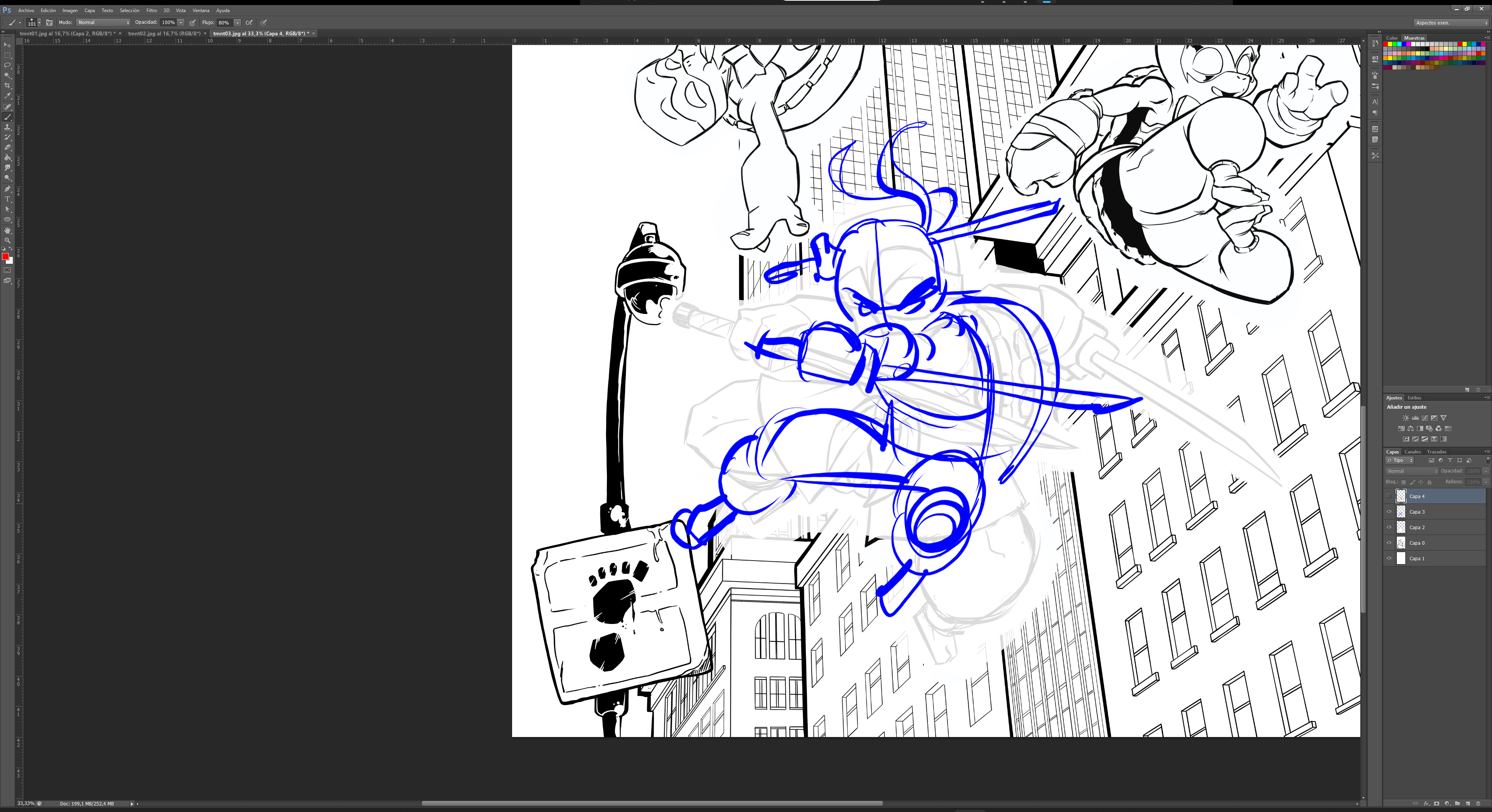Show the hidden Capa 4 layer
Screen dimensions: 1492x812
click(1389, 497)
